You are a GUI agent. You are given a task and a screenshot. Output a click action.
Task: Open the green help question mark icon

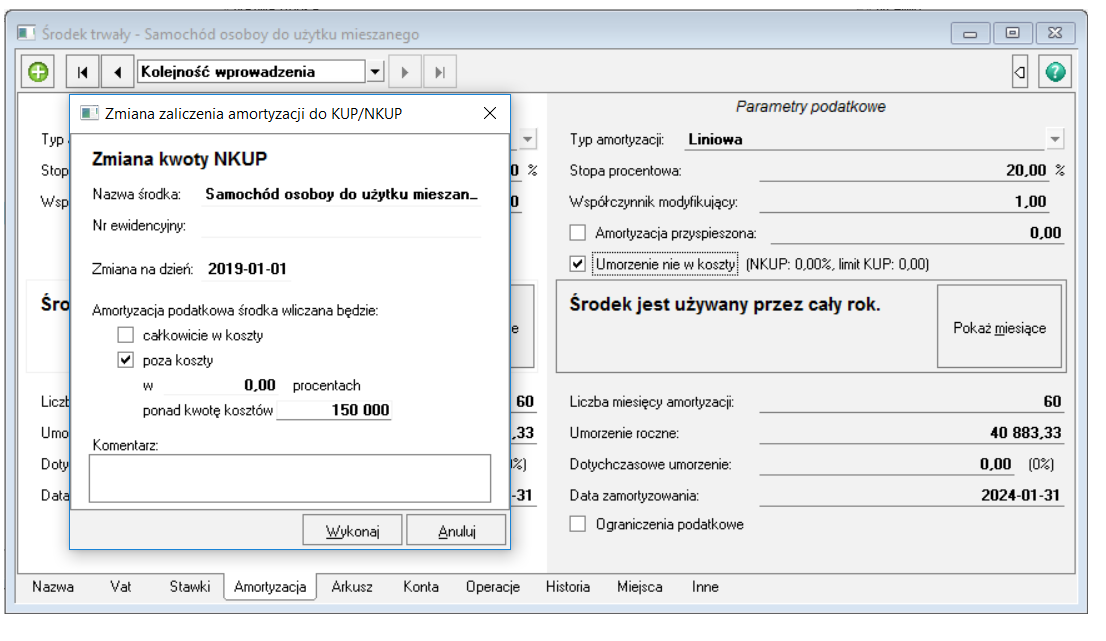pyautogui.click(x=1055, y=72)
